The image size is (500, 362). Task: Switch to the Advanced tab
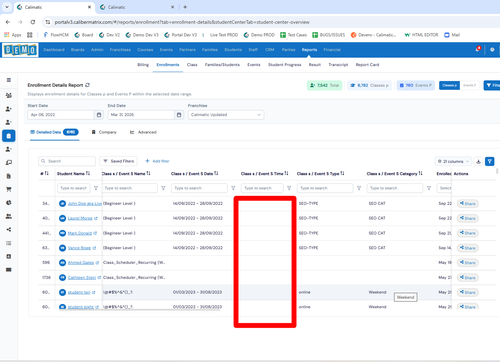[143, 132]
